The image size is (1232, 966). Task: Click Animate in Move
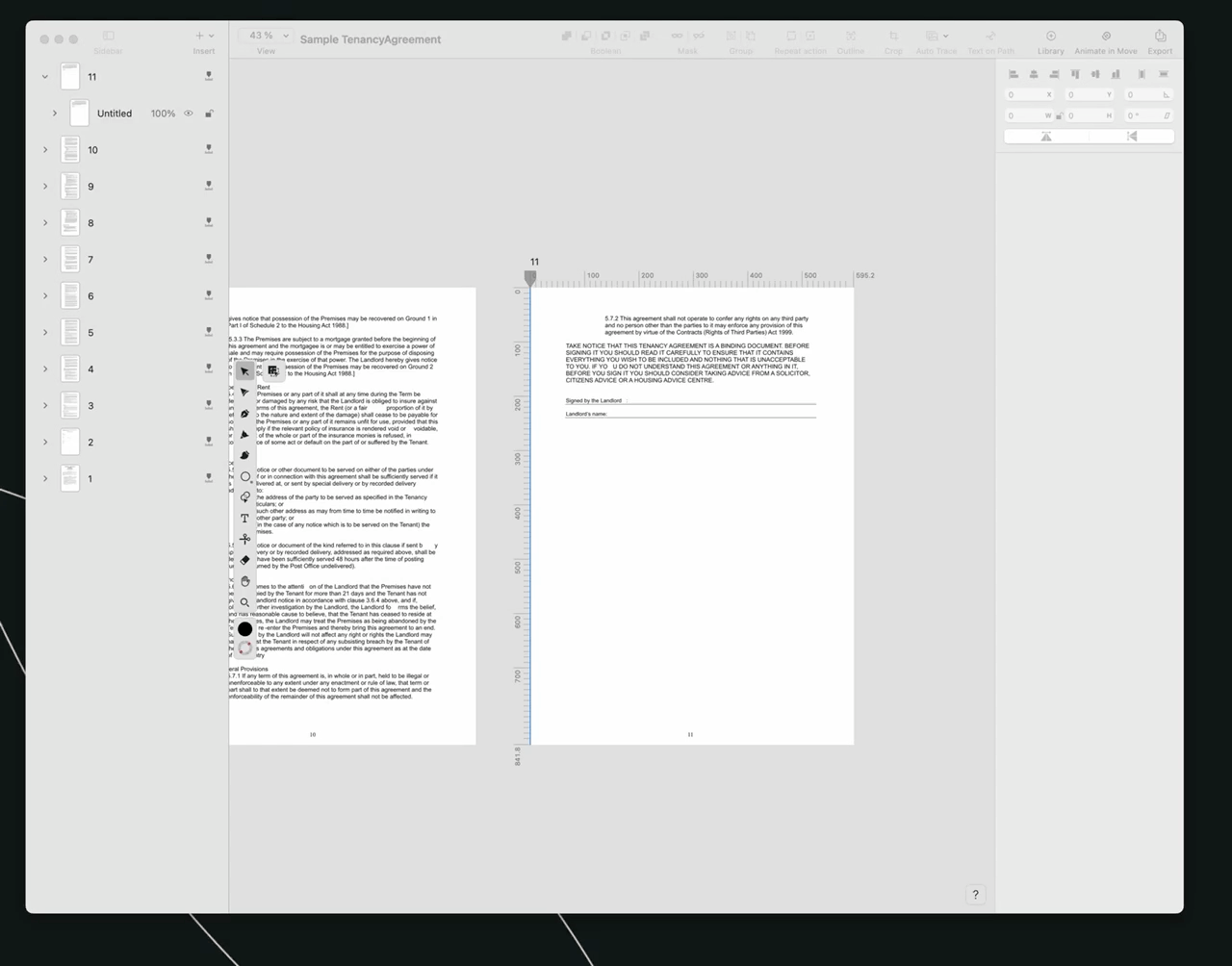1105,41
